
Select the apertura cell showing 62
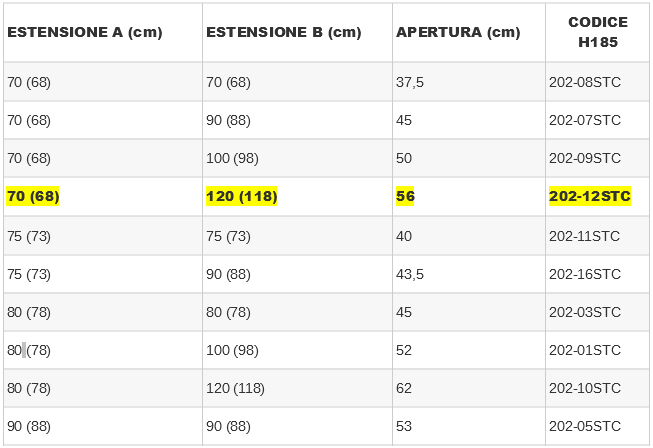click(x=404, y=388)
